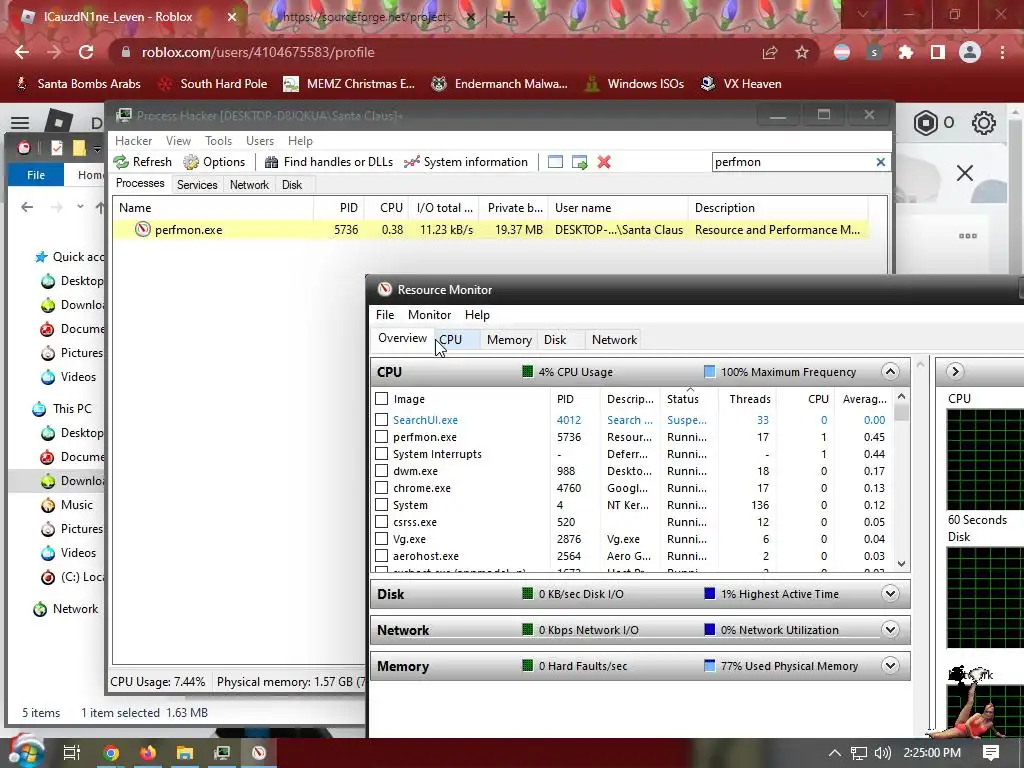Image resolution: width=1024 pixels, height=768 pixels.
Task: Open Roblox hamburger menu
Action: click(20, 123)
